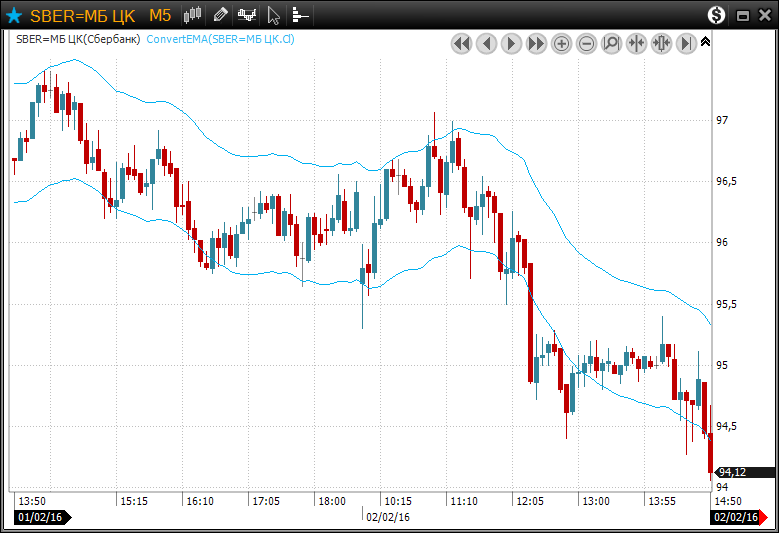Click the ConvertEMA indicator label

click(x=220, y=39)
